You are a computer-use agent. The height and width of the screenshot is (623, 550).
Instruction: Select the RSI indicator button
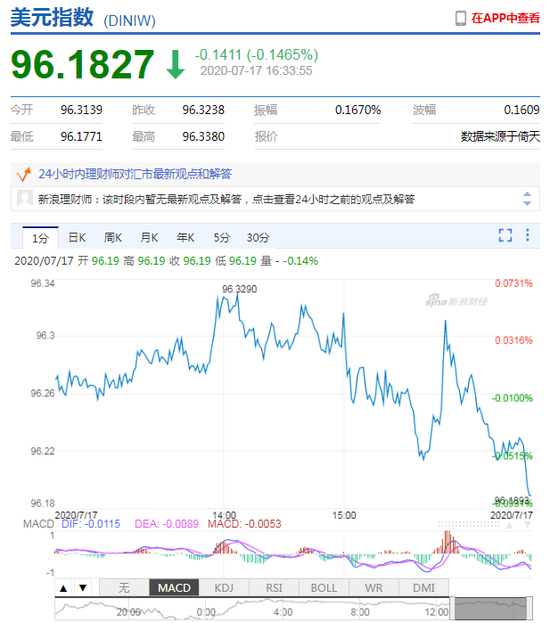click(x=274, y=588)
